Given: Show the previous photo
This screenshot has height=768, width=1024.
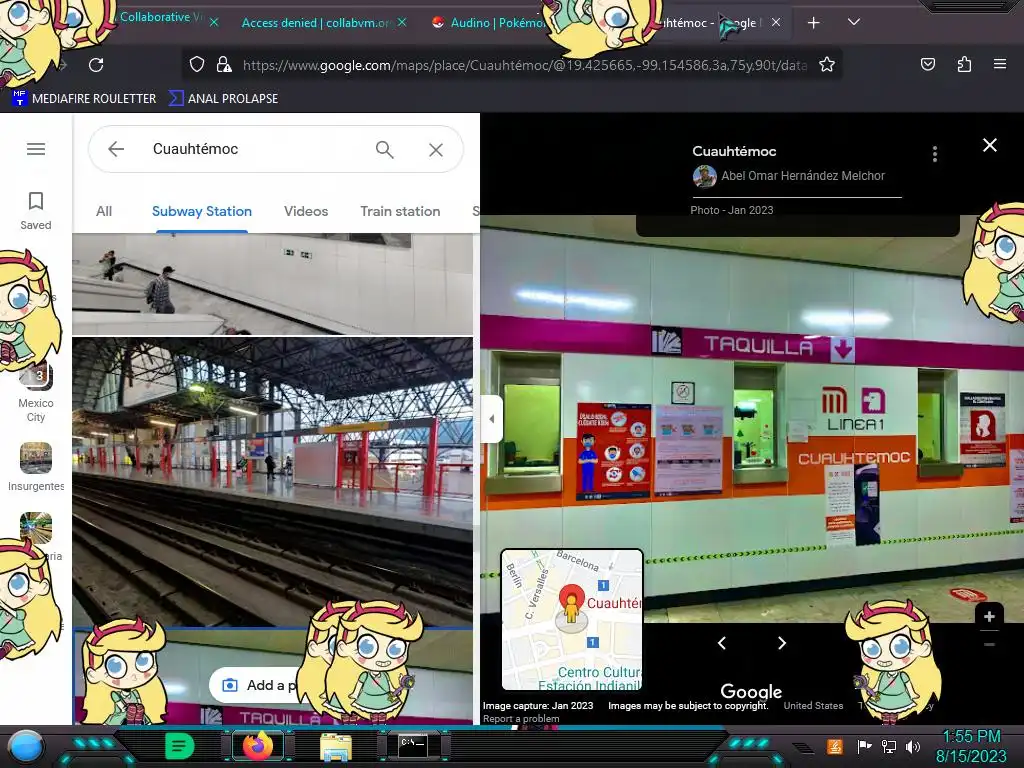Looking at the screenshot, I should (722, 643).
